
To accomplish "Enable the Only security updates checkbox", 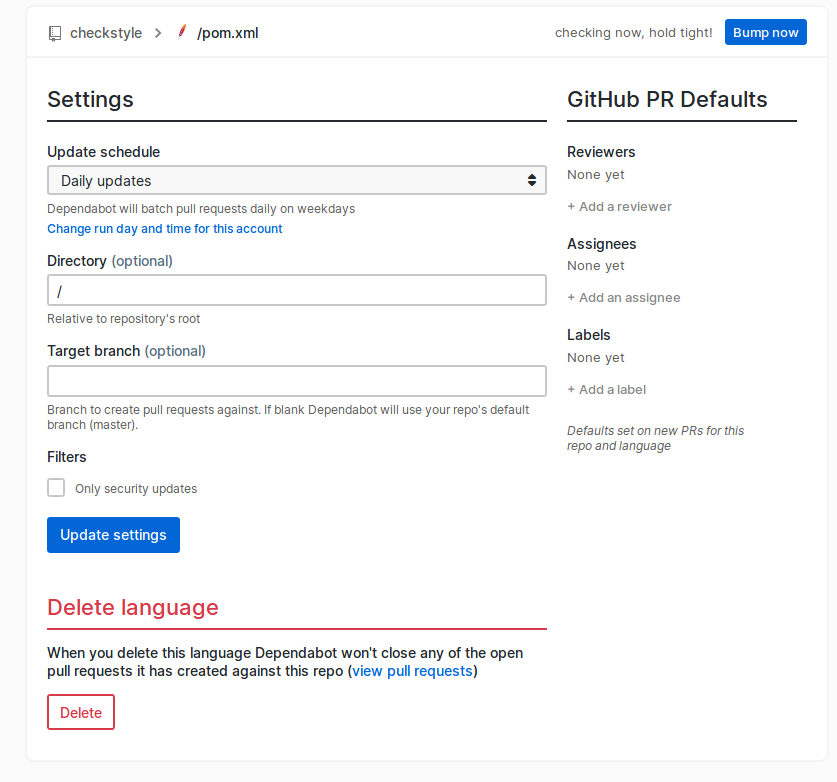I will click(56, 487).
